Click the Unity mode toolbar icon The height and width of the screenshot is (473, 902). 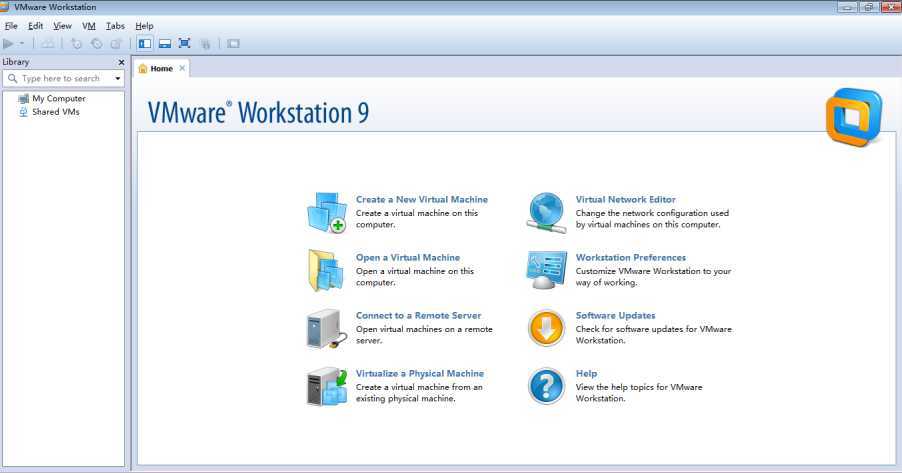coord(205,44)
